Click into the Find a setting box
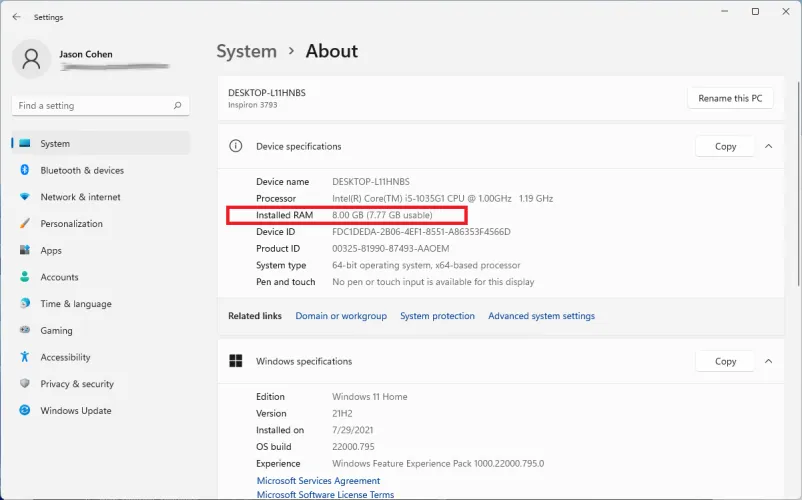The height and width of the screenshot is (500, 802). [x=90, y=106]
